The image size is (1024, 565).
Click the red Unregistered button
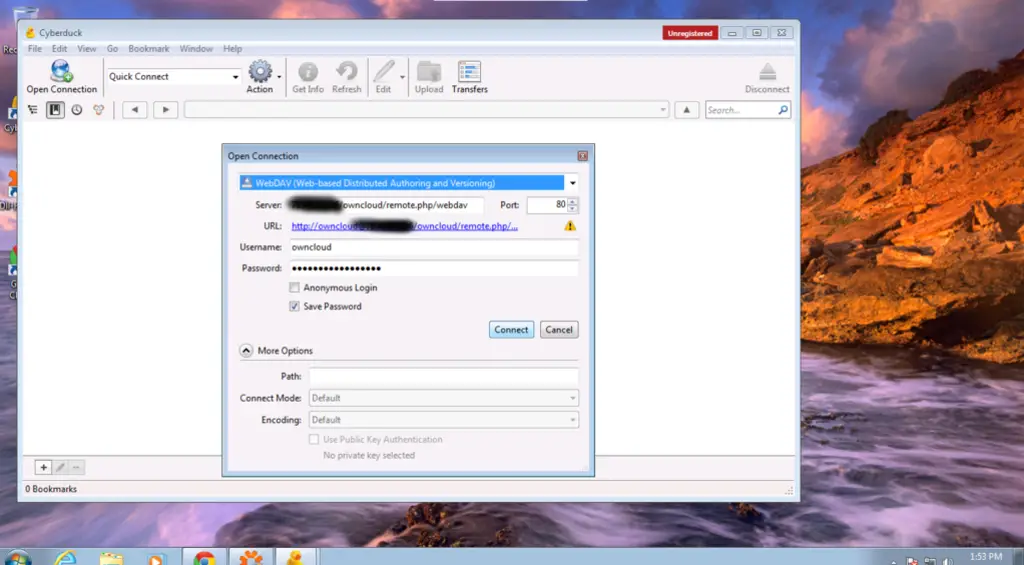pyautogui.click(x=690, y=33)
